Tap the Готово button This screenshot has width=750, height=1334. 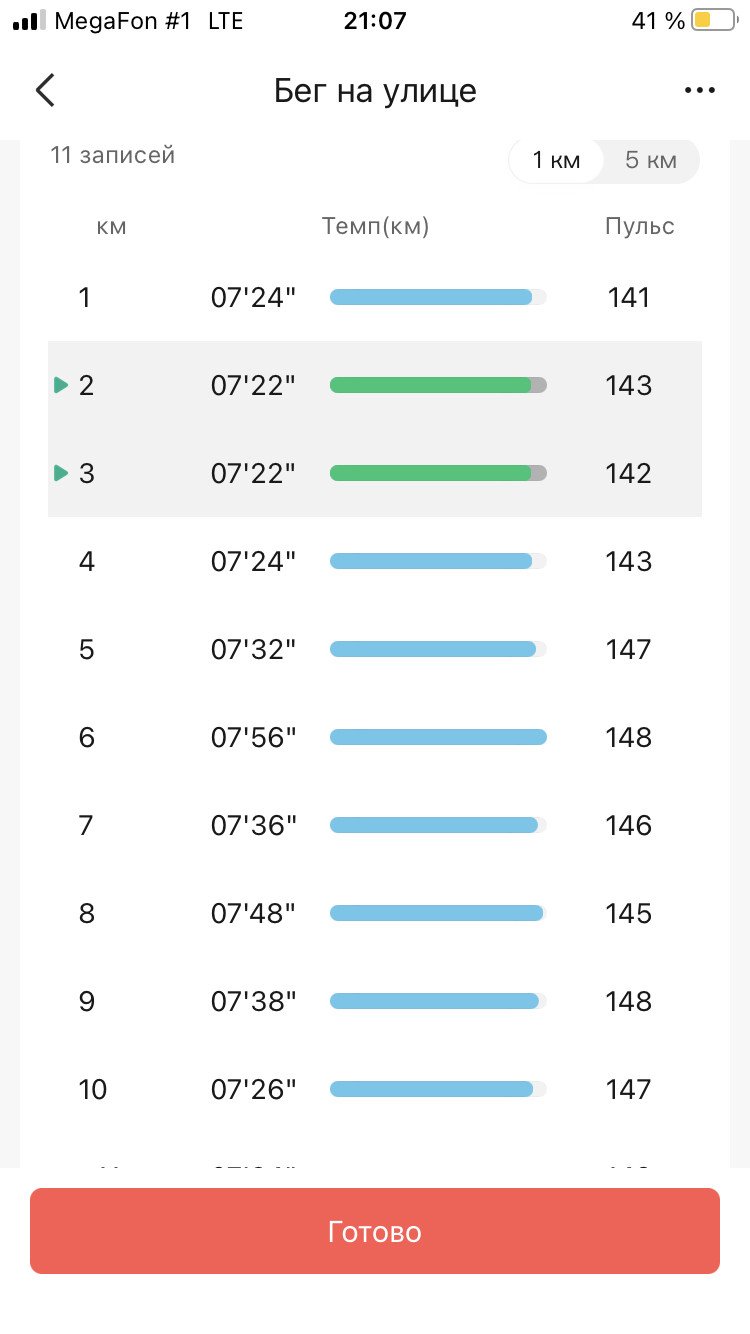(375, 1231)
